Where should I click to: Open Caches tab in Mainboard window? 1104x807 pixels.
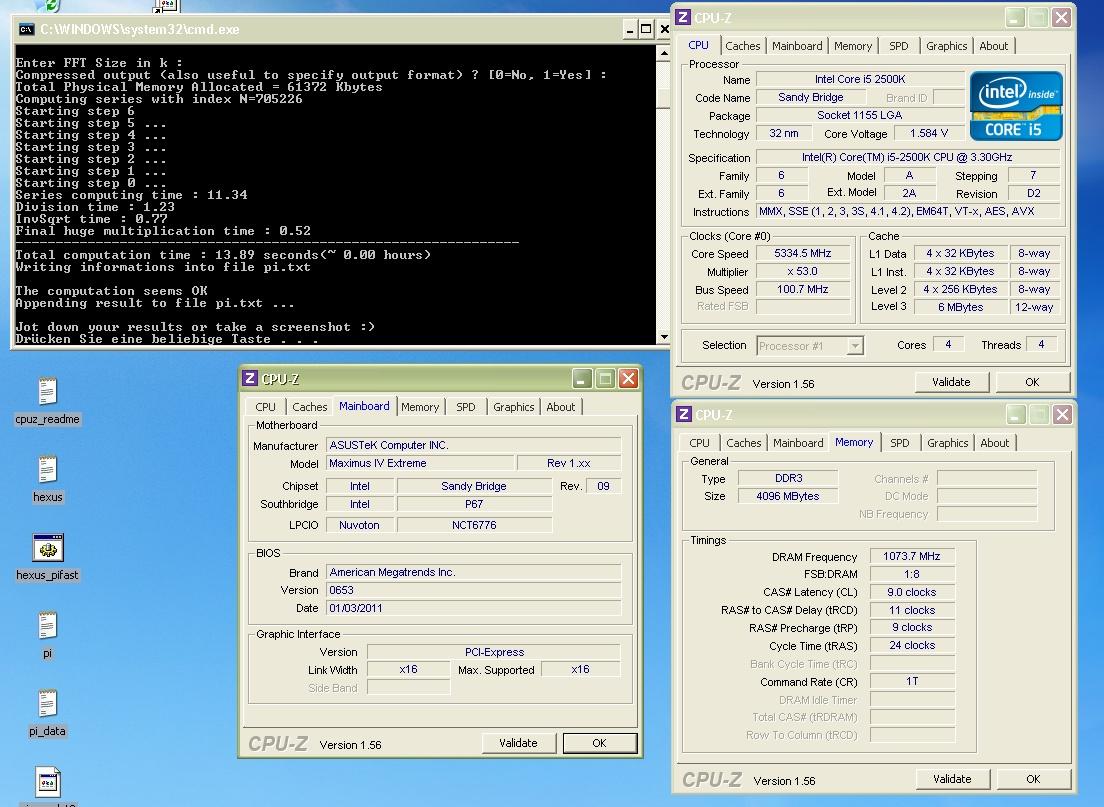309,407
